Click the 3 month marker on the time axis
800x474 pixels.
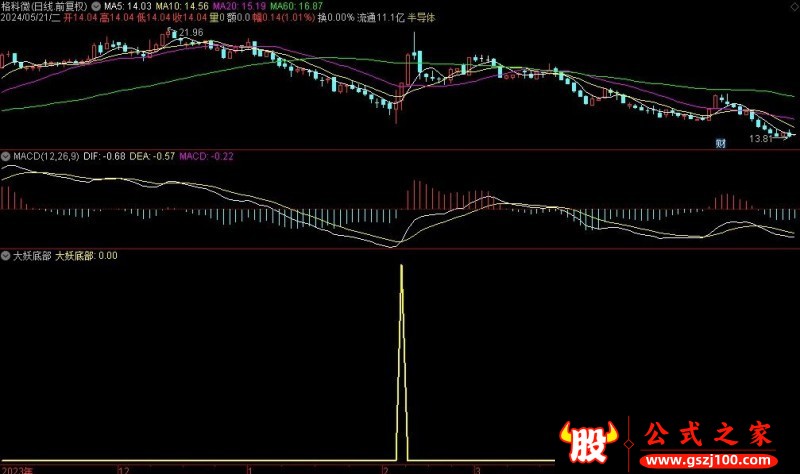[478, 470]
